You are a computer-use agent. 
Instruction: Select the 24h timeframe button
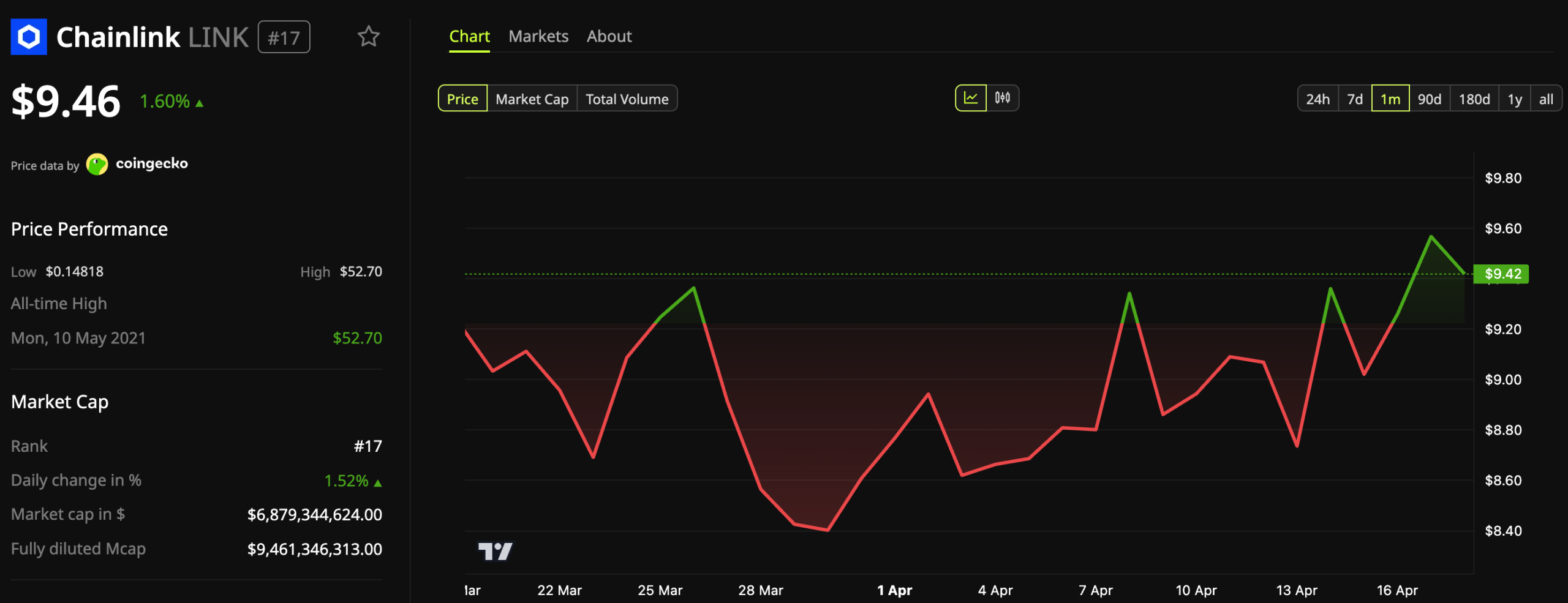(x=1318, y=98)
